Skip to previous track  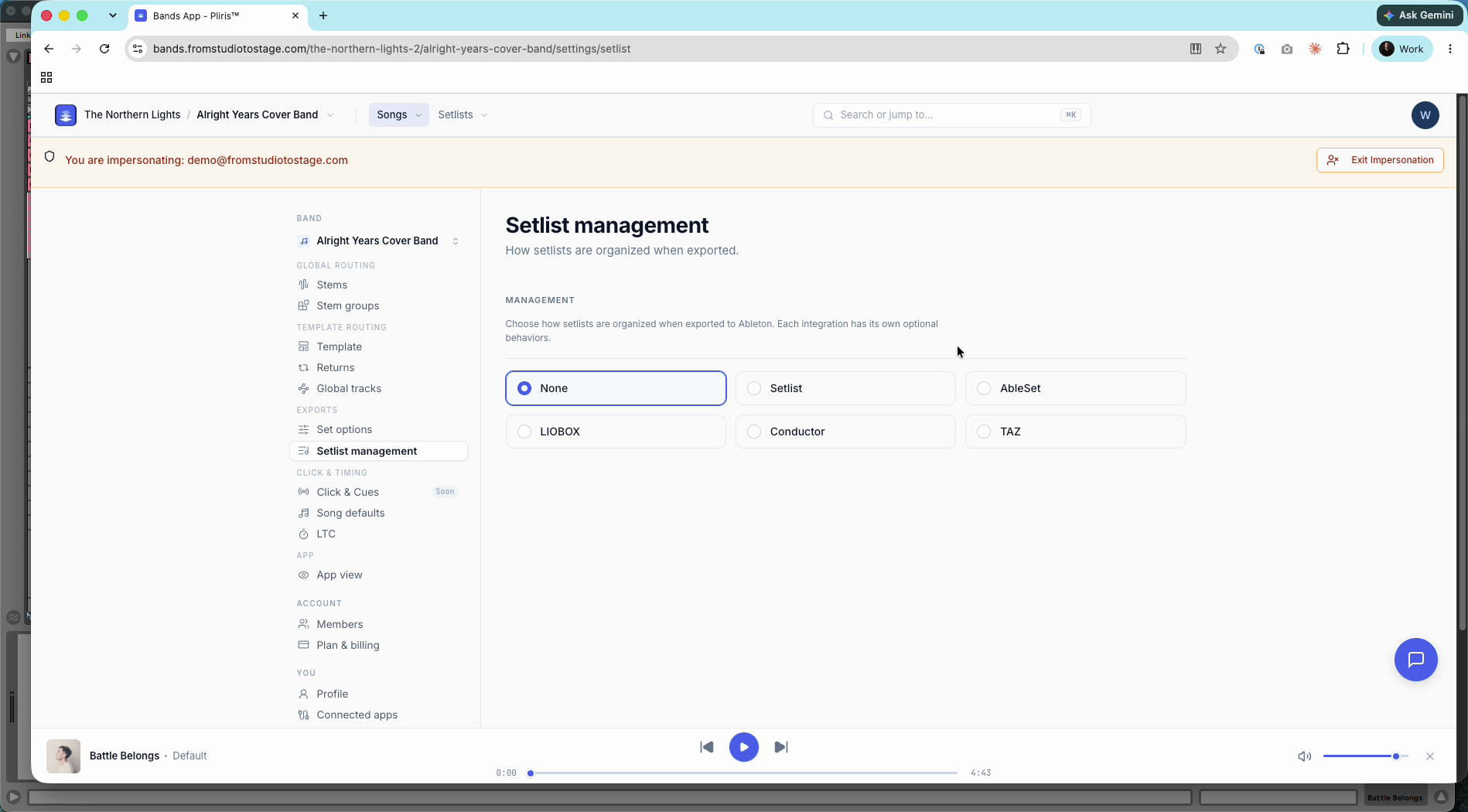click(706, 747)
